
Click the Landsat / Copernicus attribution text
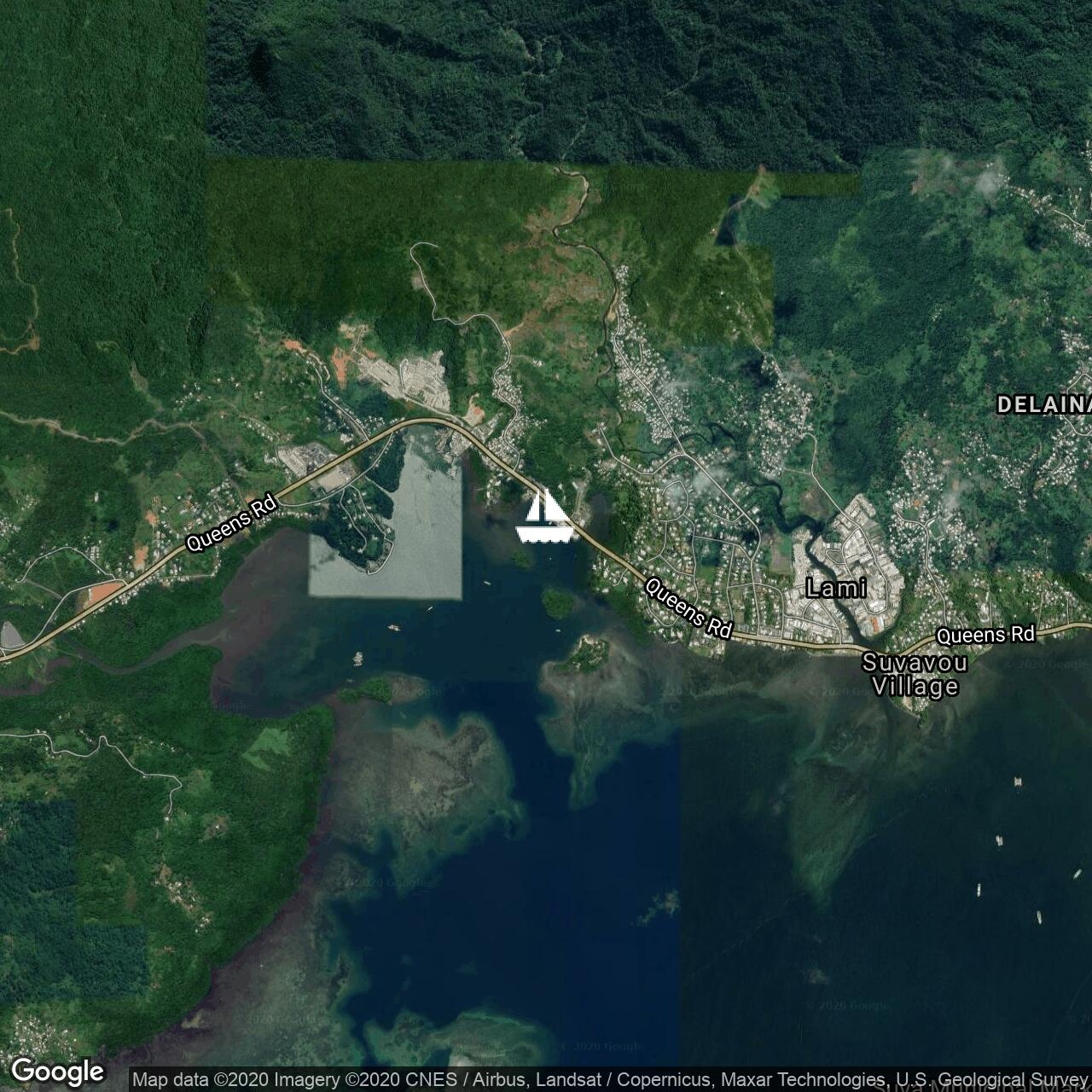click(644, 1080)
